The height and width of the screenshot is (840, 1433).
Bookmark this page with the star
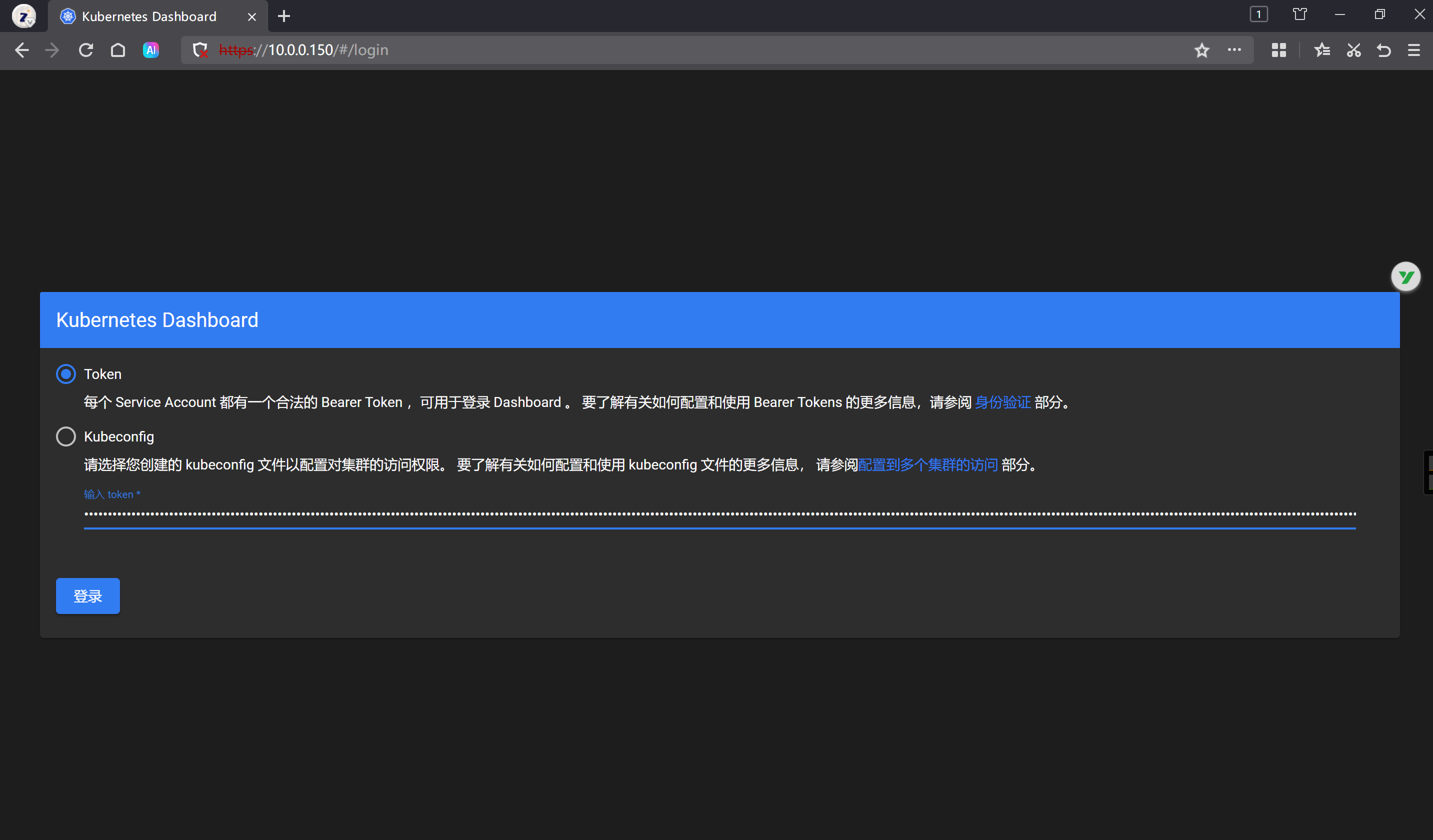click(x=1201, y=50)
